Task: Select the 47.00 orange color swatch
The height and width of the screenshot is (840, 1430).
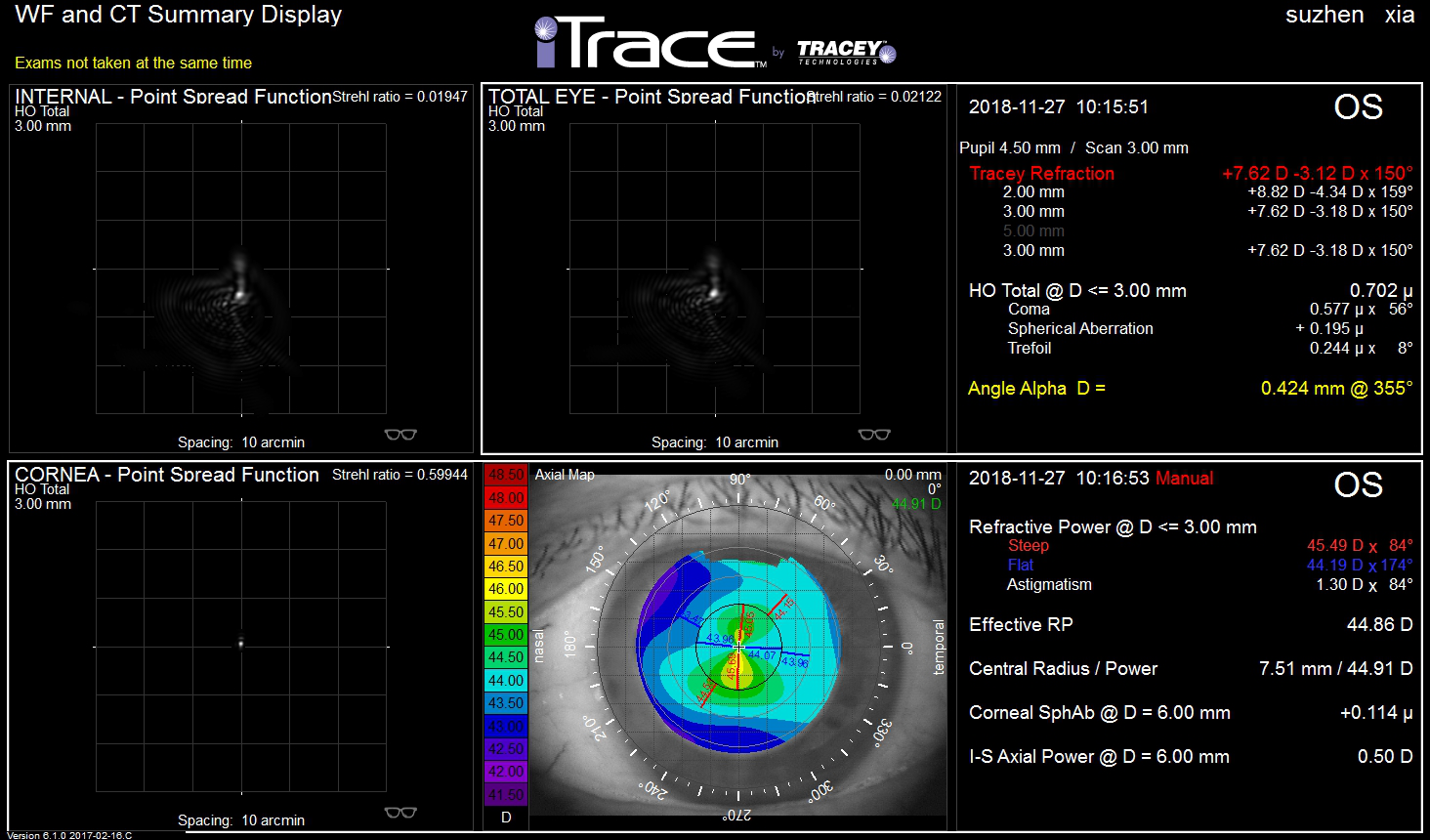Action: 506,543
